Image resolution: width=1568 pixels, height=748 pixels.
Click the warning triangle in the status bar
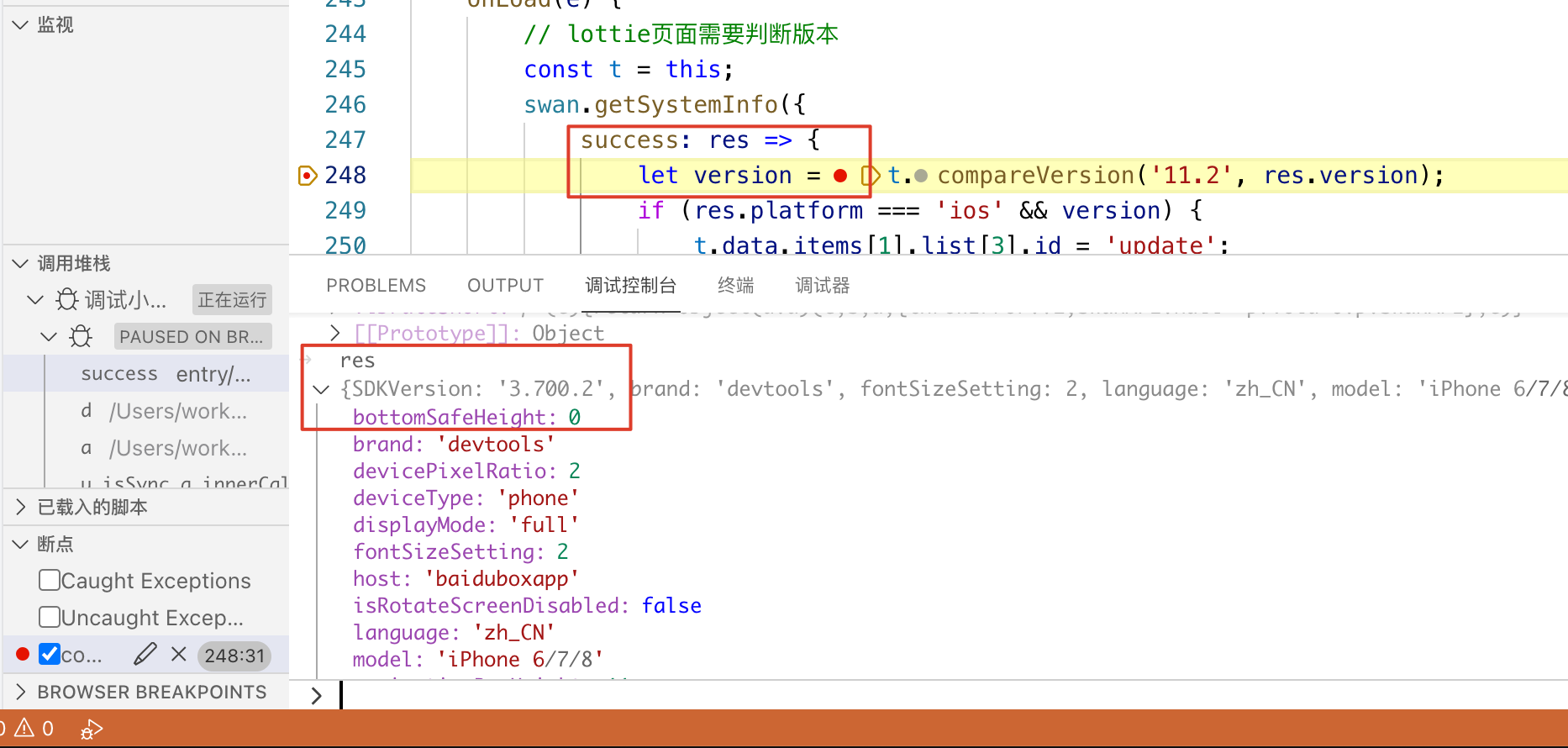pyautogui.click(x=24, y=728)
